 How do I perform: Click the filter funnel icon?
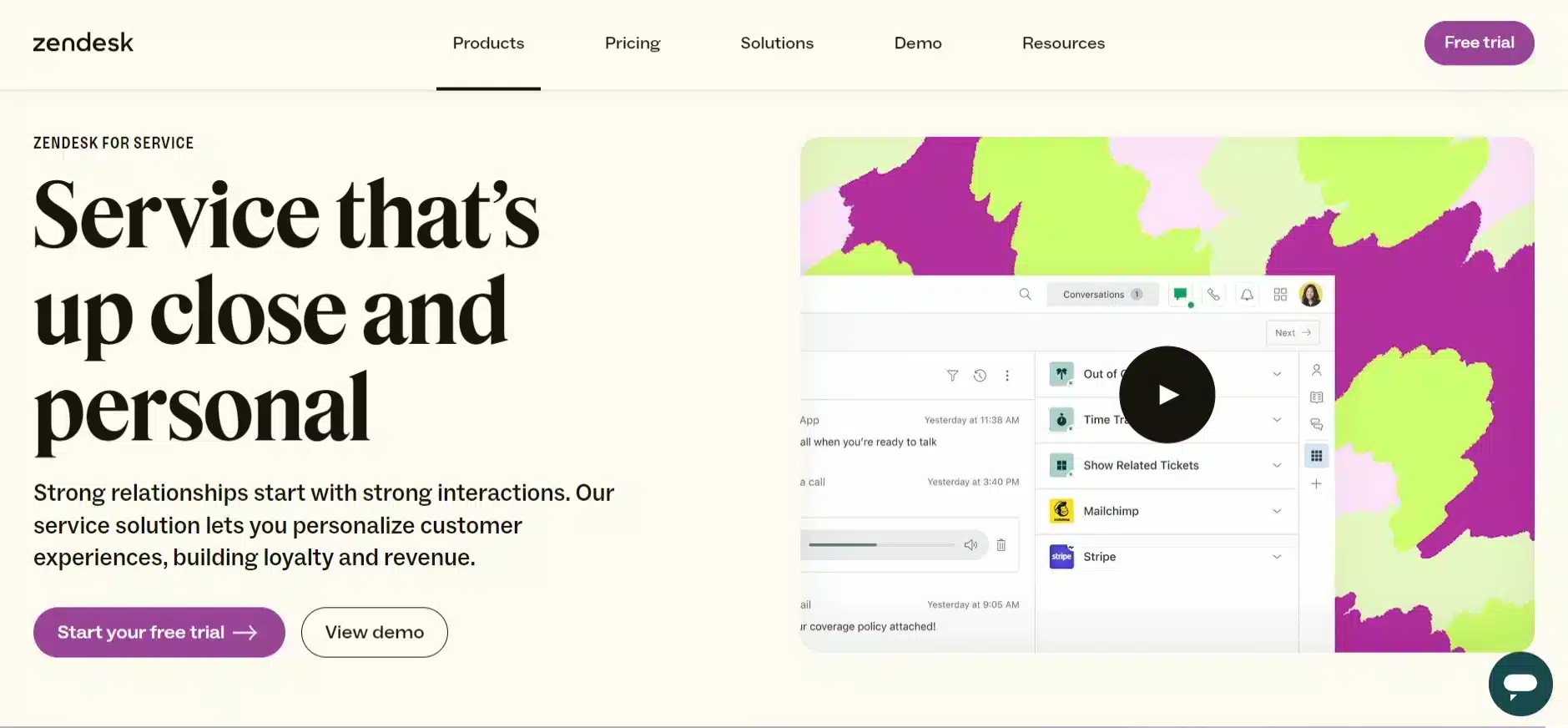coord(952,376)
